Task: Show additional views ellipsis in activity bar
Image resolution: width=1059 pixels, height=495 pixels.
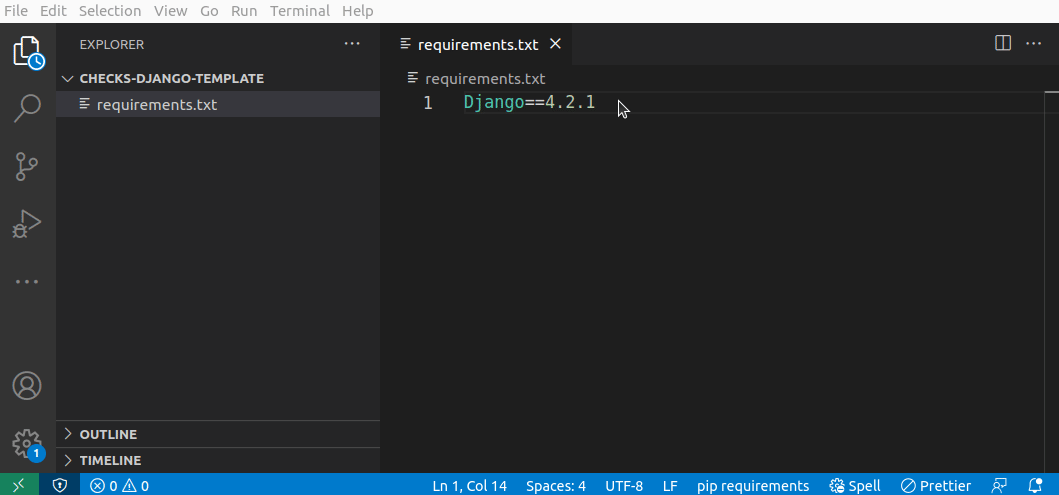Action: pyautogui.click(x=27, y=282)
